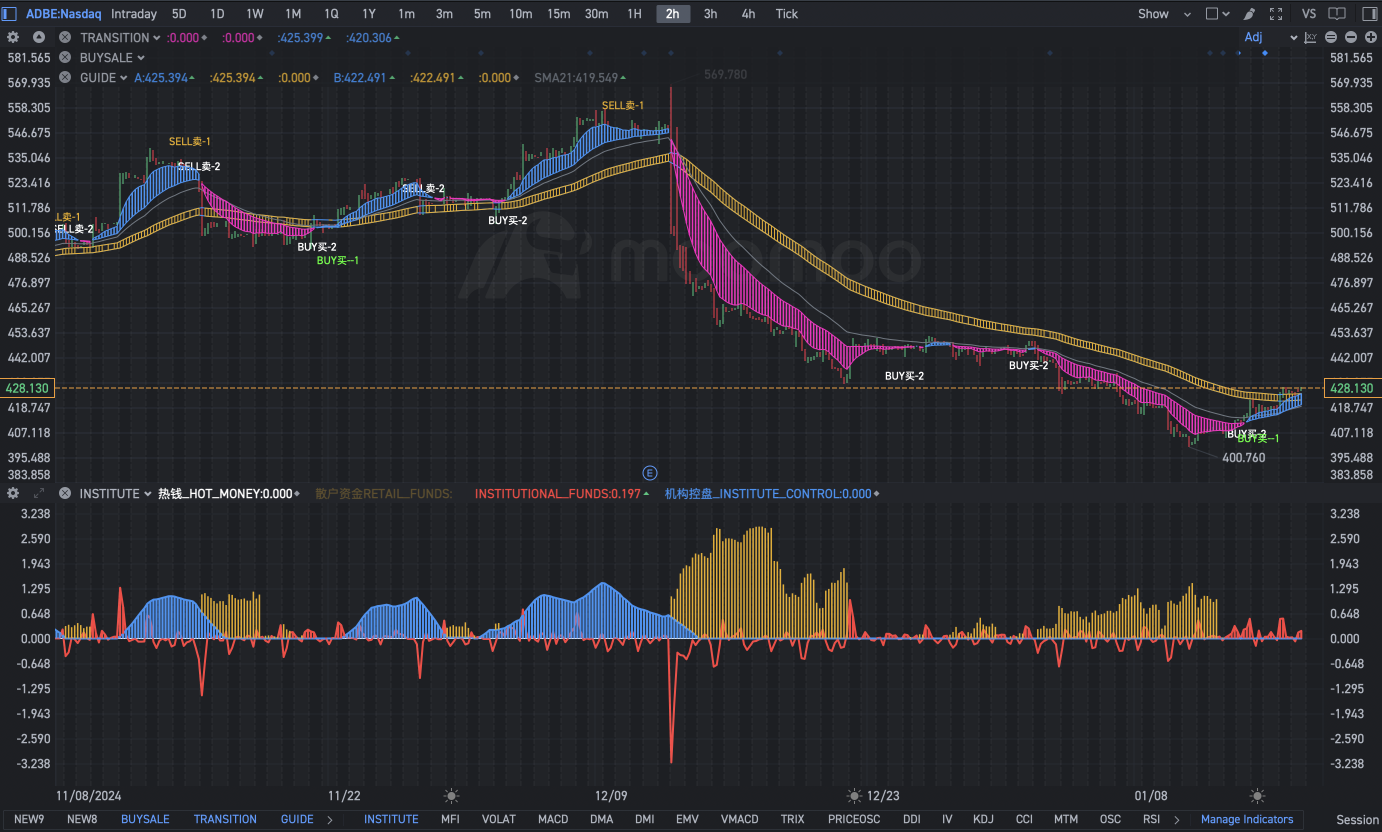Expand the INSTITUTE sub-chart to full size
This screenshot has width=1382, height=832.
[x=39, y=493]
